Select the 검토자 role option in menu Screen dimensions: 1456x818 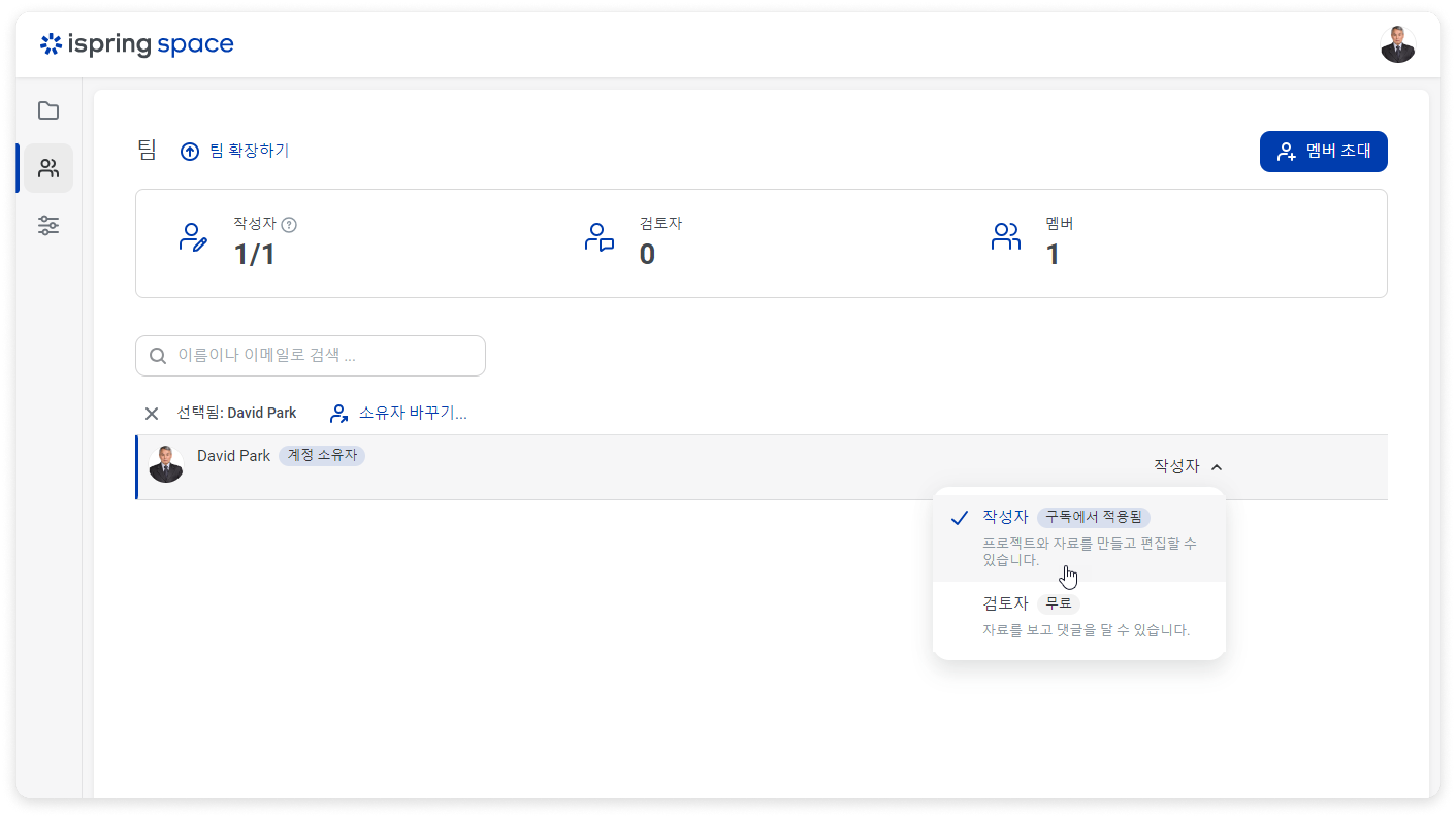point(1079,617)
